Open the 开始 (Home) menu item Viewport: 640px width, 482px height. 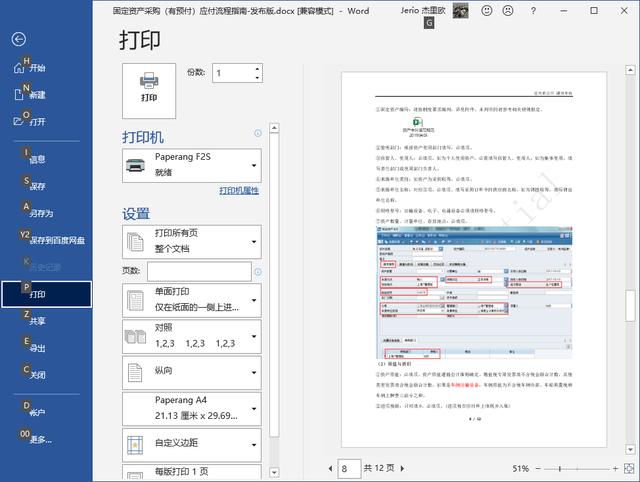pyautogui.click(x=37, y=68)
